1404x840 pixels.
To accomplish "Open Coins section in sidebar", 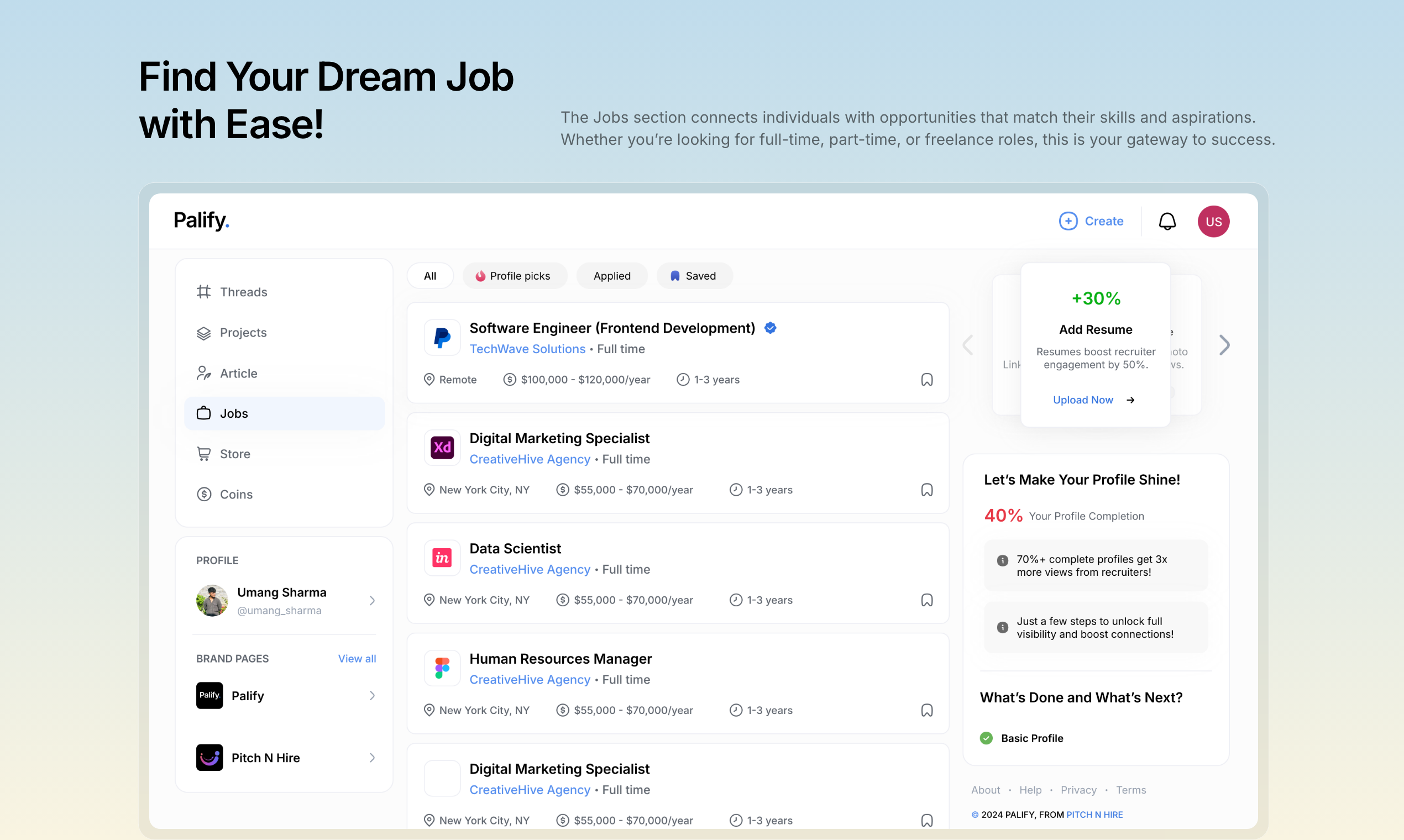I will (x=235, y=494).
